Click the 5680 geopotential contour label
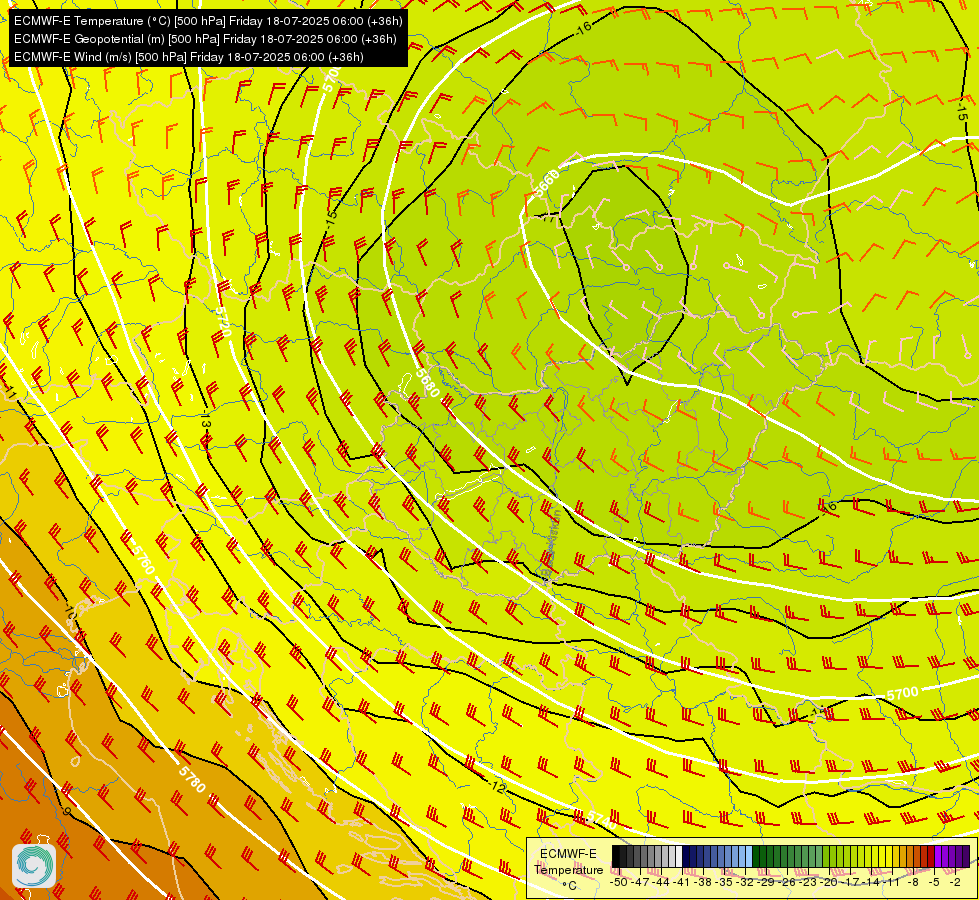The height and width of the screenshot is (900, 979). [x=428, y=383]
